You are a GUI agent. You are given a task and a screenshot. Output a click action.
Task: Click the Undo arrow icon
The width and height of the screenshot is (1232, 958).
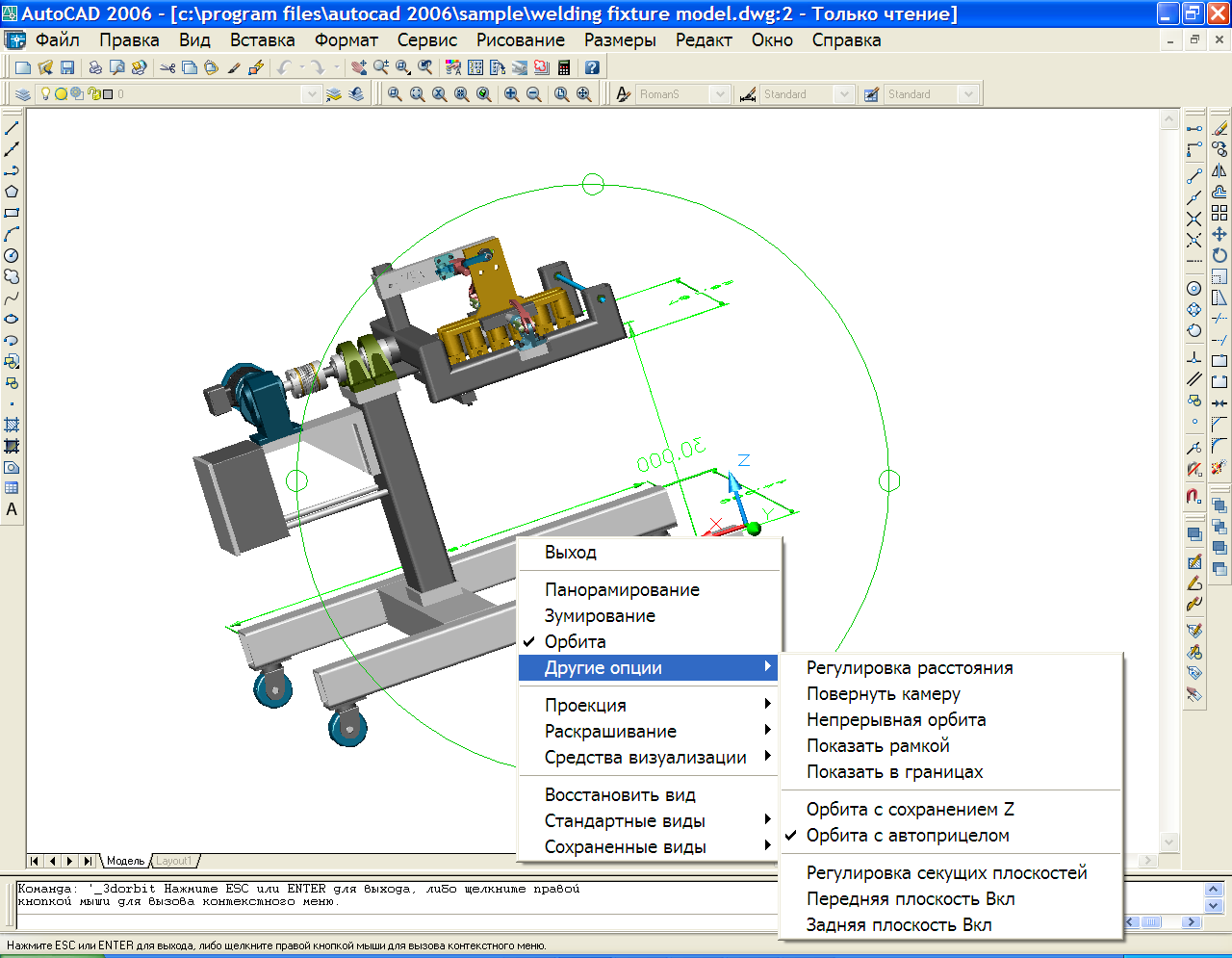pyautogui.click(x=284, y=67)
